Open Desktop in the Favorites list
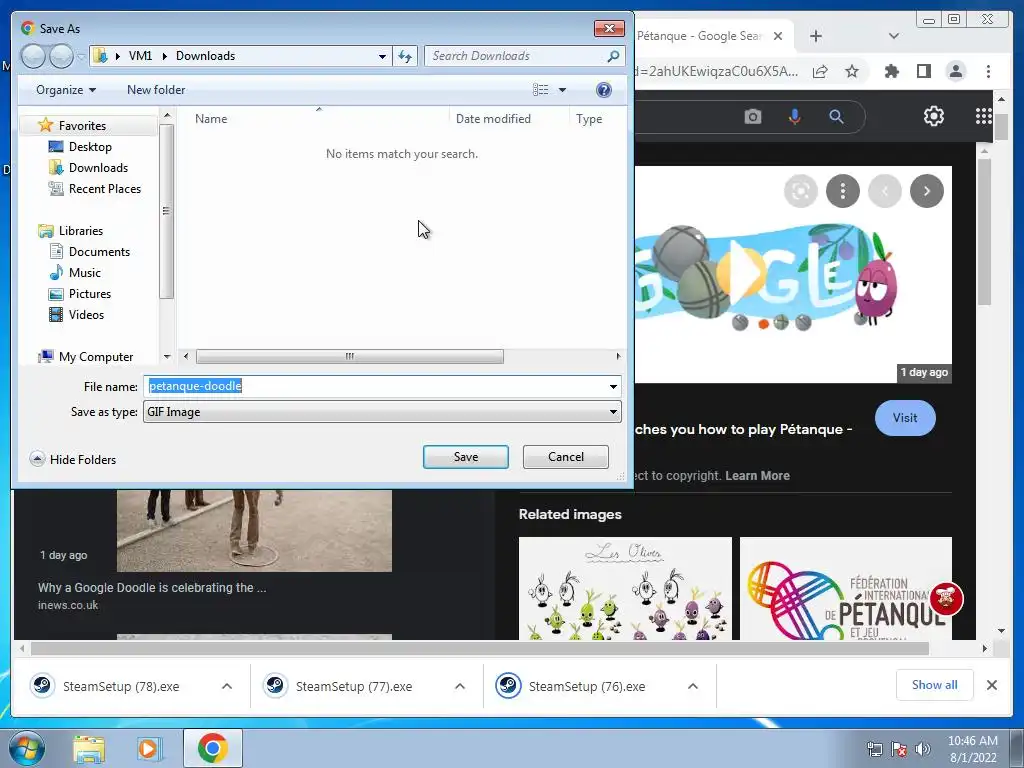 tap(90, 147)
